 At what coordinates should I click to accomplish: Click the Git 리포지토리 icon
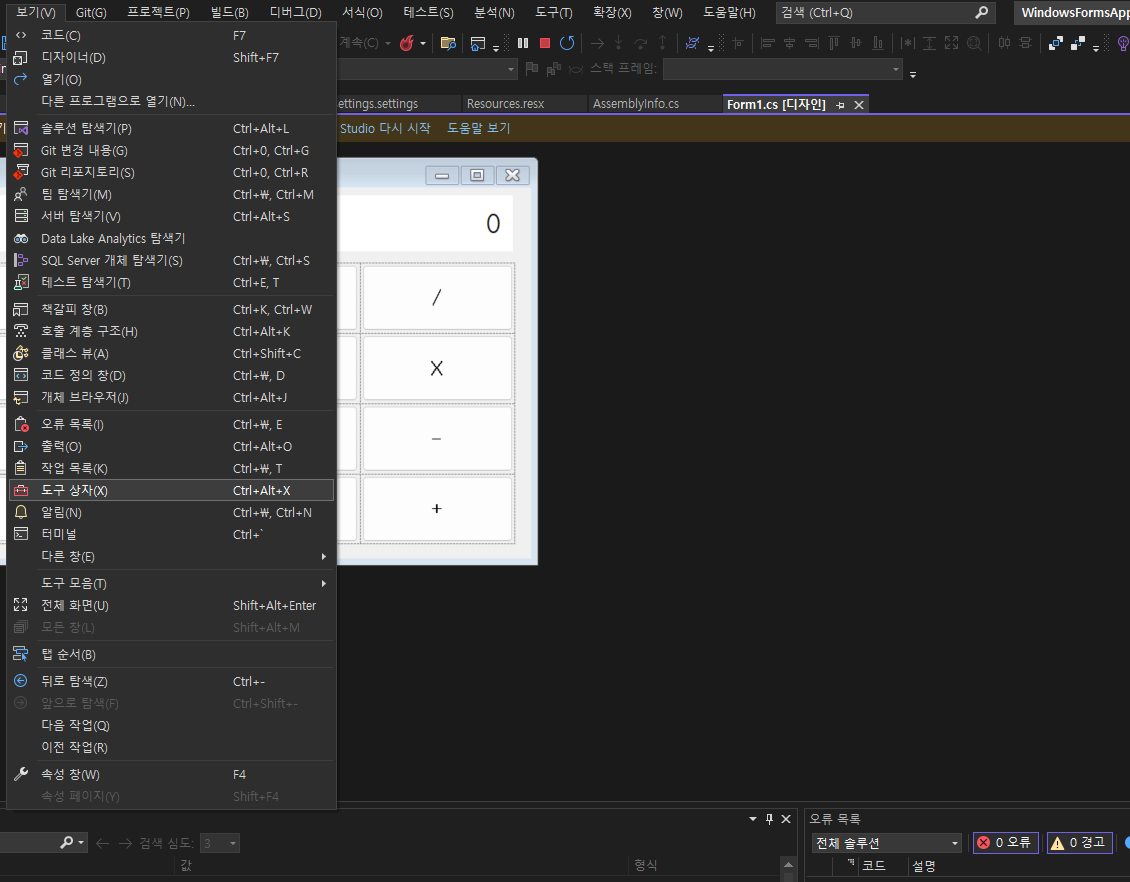21,172
